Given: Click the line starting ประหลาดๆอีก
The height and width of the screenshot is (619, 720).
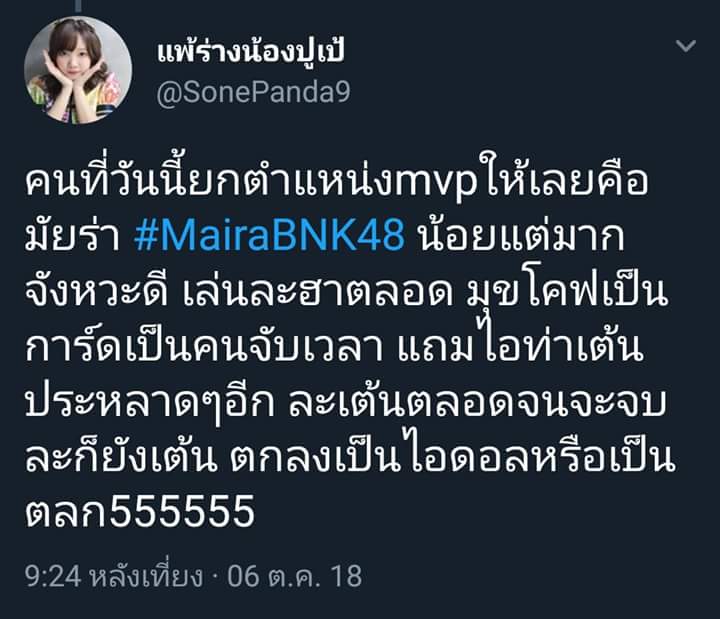Looking at the screenshot, I should (345, 402).
